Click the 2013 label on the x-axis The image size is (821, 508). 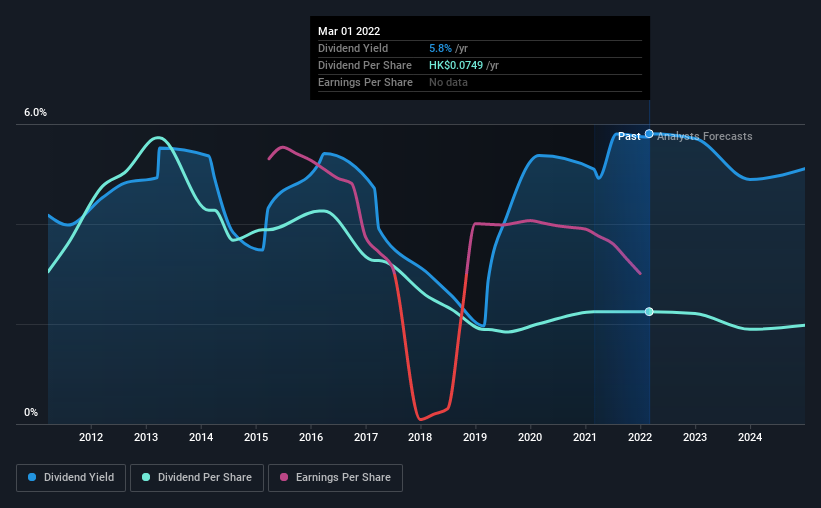click(146, 437)
